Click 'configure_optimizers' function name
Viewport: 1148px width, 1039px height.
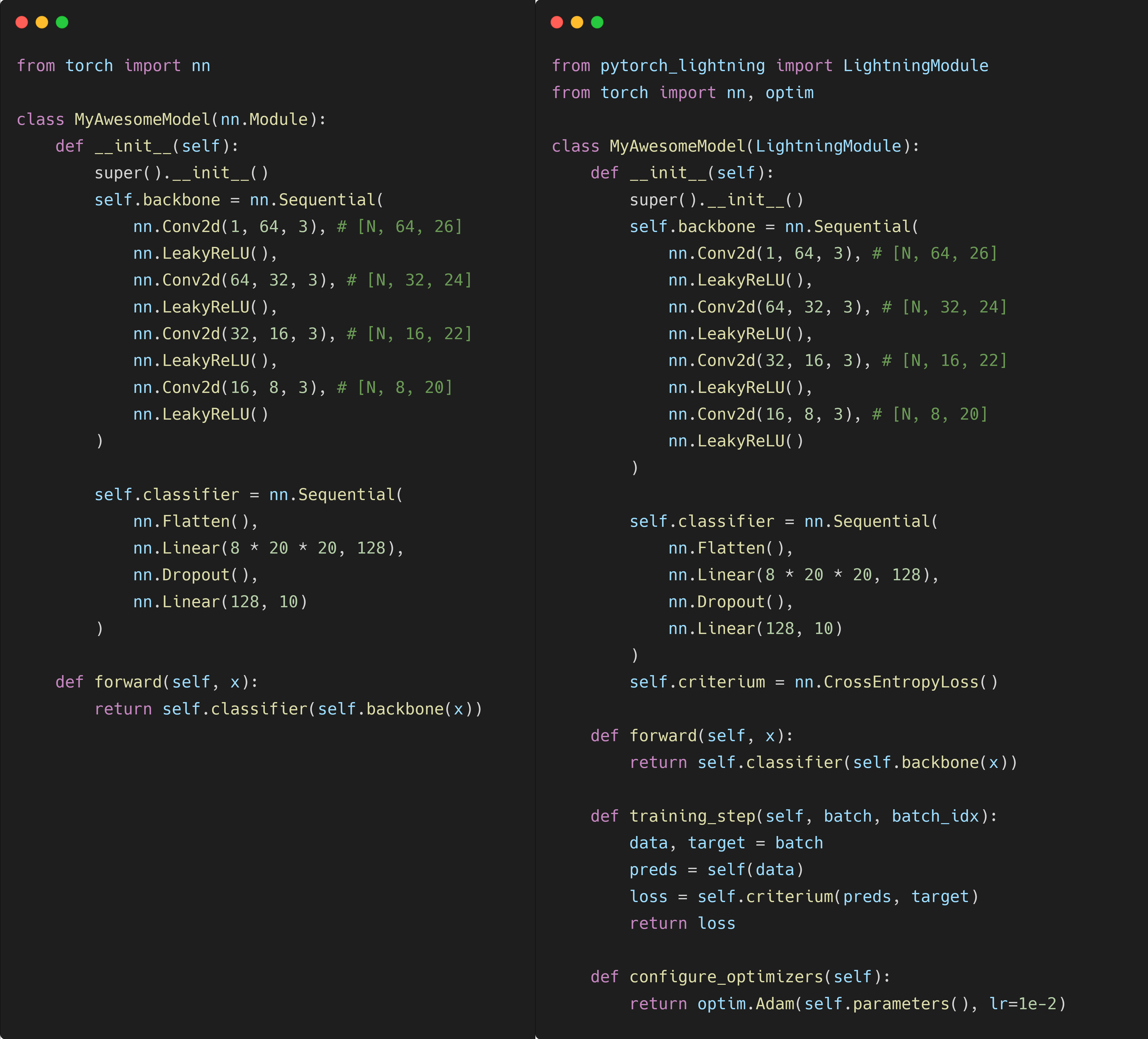click(x=726, y=977)
